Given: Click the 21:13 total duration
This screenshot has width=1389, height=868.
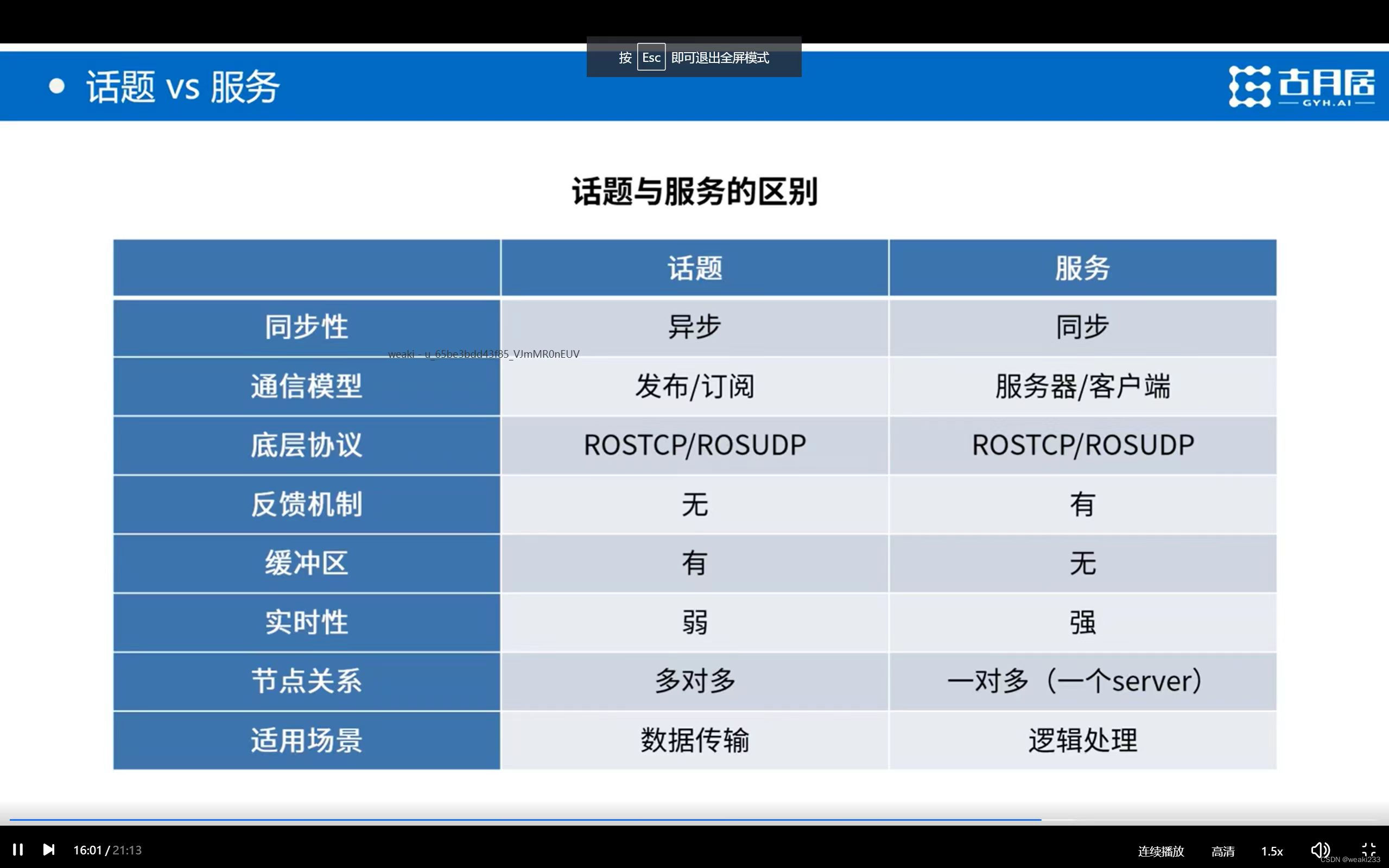Looking at the screenshot, I should 127,850.
